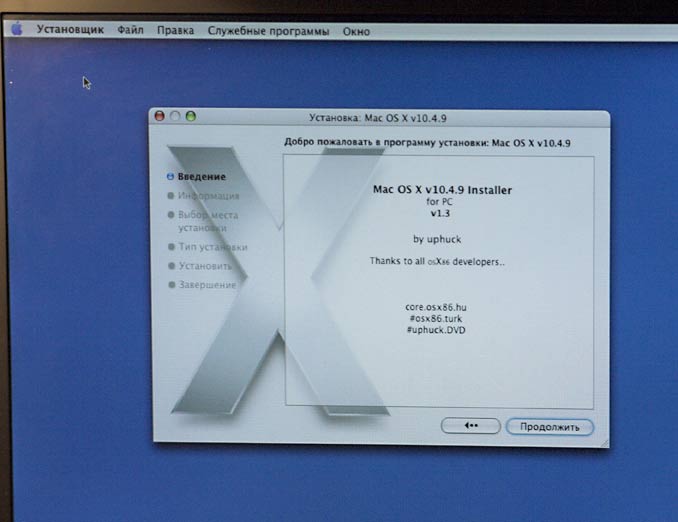The height and width of the screenshot is (522, 678).
Task: Open the Apple menu
Action: [x=17, y=29]
